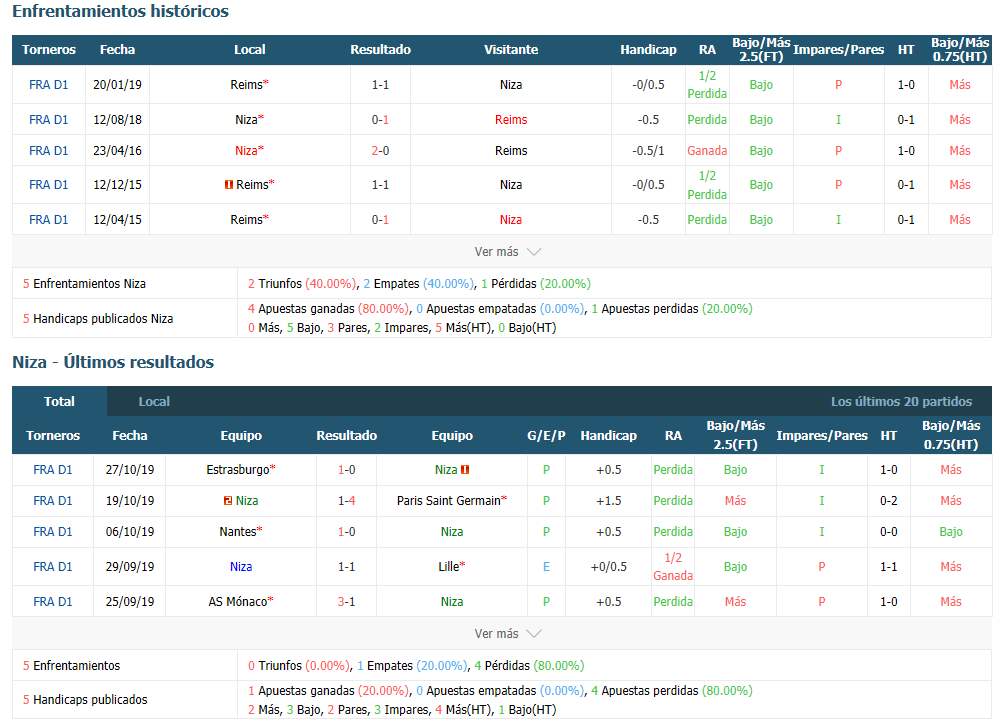Switch to the Local tab
Screen dimensions: 1003x727
coord(154,402)
